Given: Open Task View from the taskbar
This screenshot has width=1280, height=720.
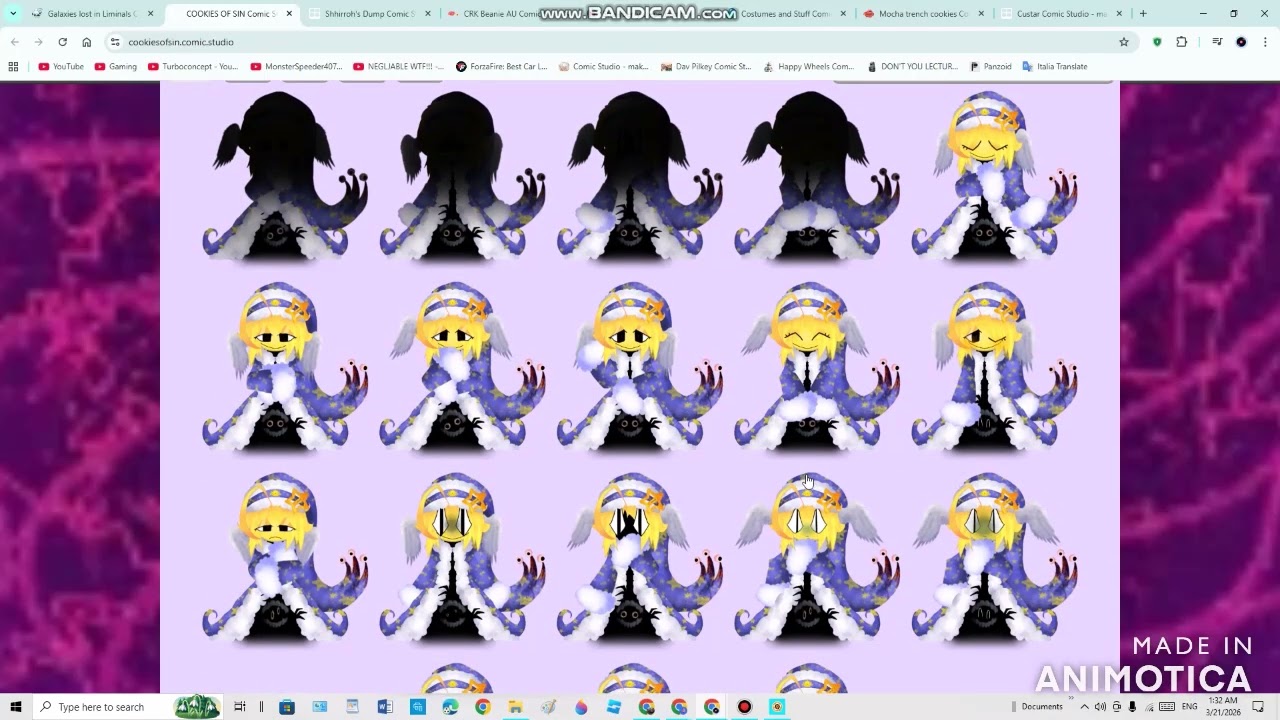Looking at the screenshot, I should pos(240,707).
